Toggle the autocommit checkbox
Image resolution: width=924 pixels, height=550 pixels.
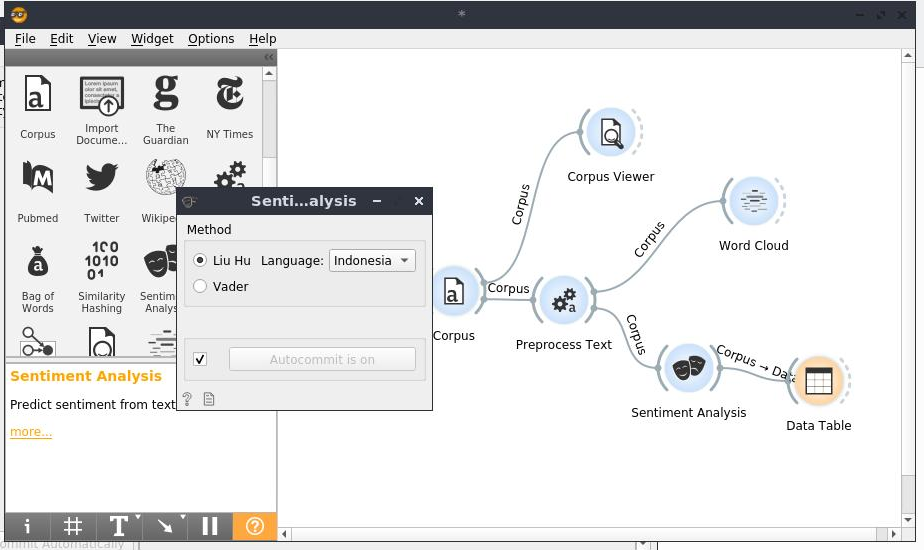pos(200,359)
